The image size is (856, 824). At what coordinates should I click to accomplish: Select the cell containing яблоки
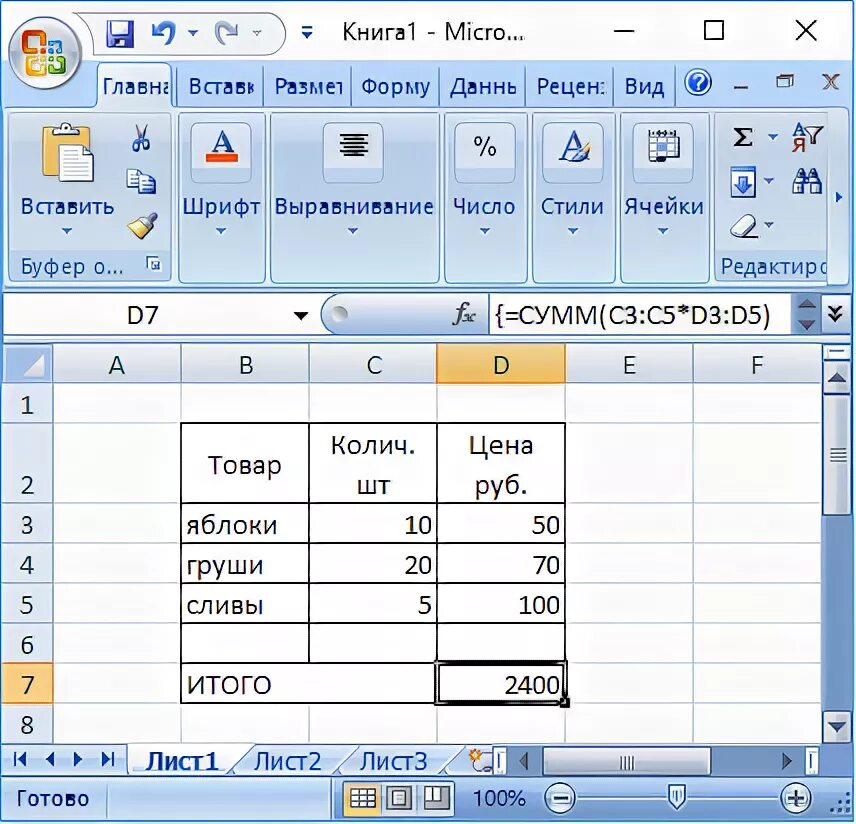point(245,524)
